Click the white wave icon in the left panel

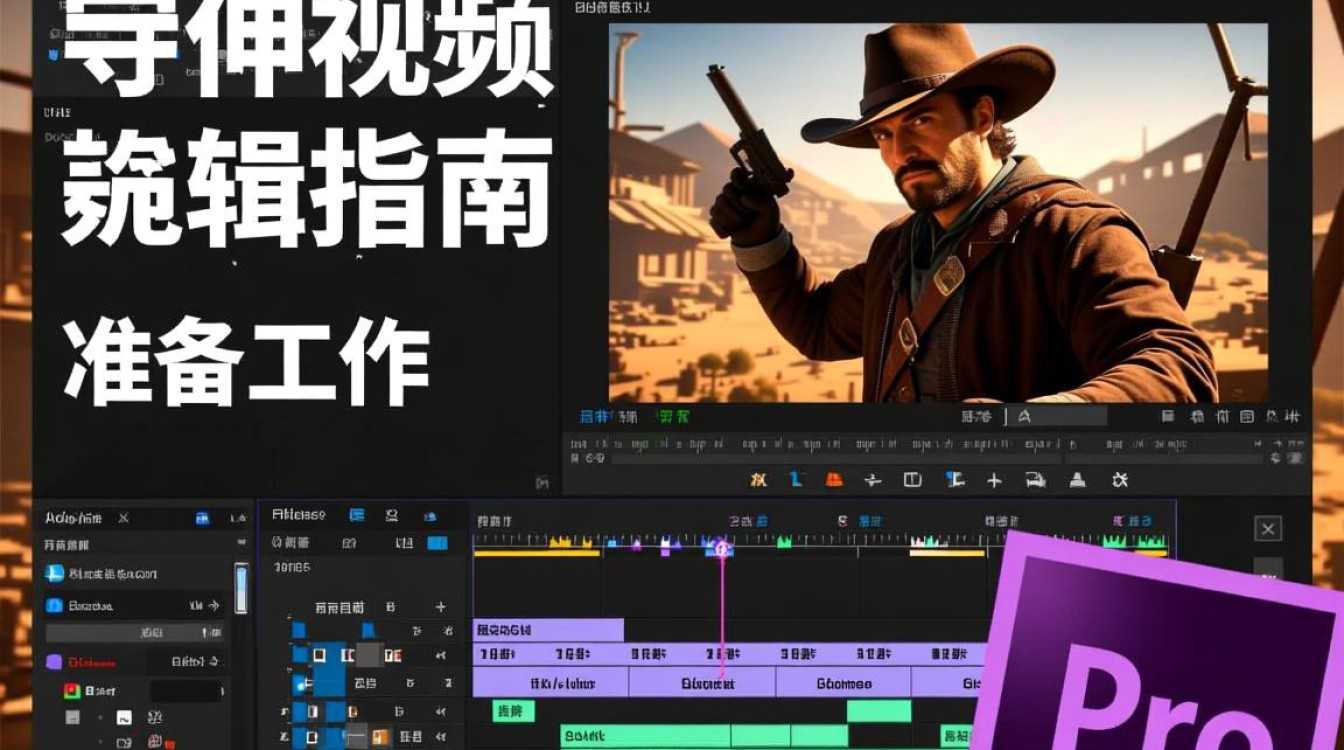(124, 717)
